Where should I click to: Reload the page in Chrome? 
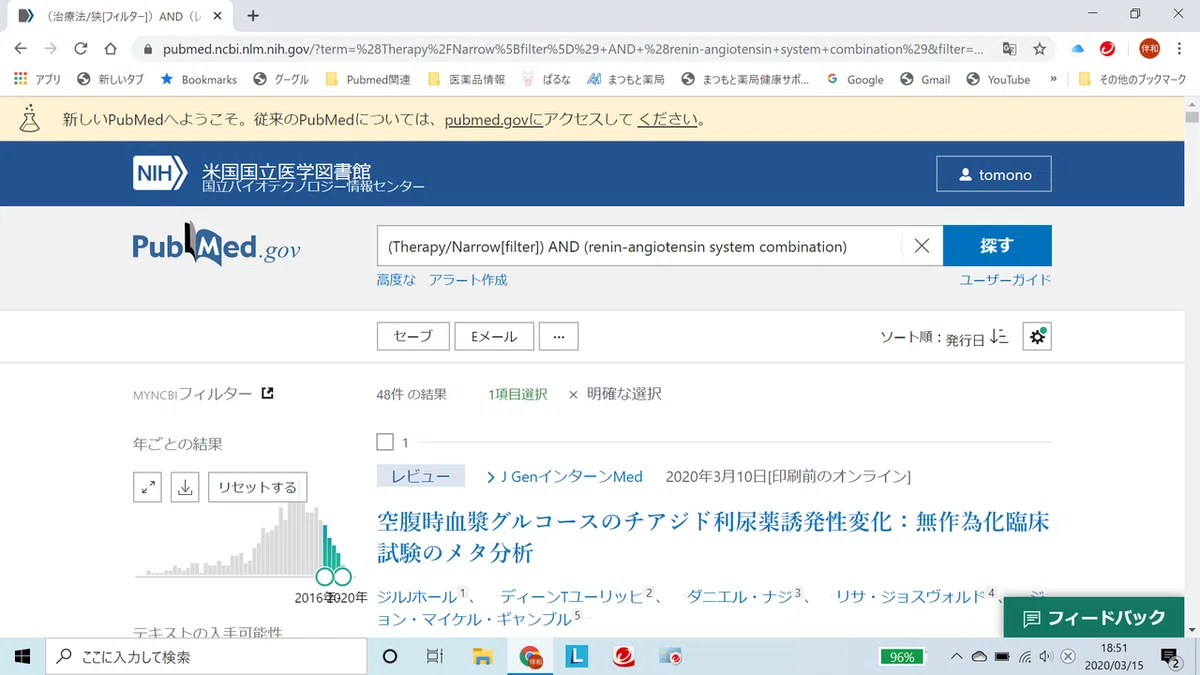[x=81, y=48]
